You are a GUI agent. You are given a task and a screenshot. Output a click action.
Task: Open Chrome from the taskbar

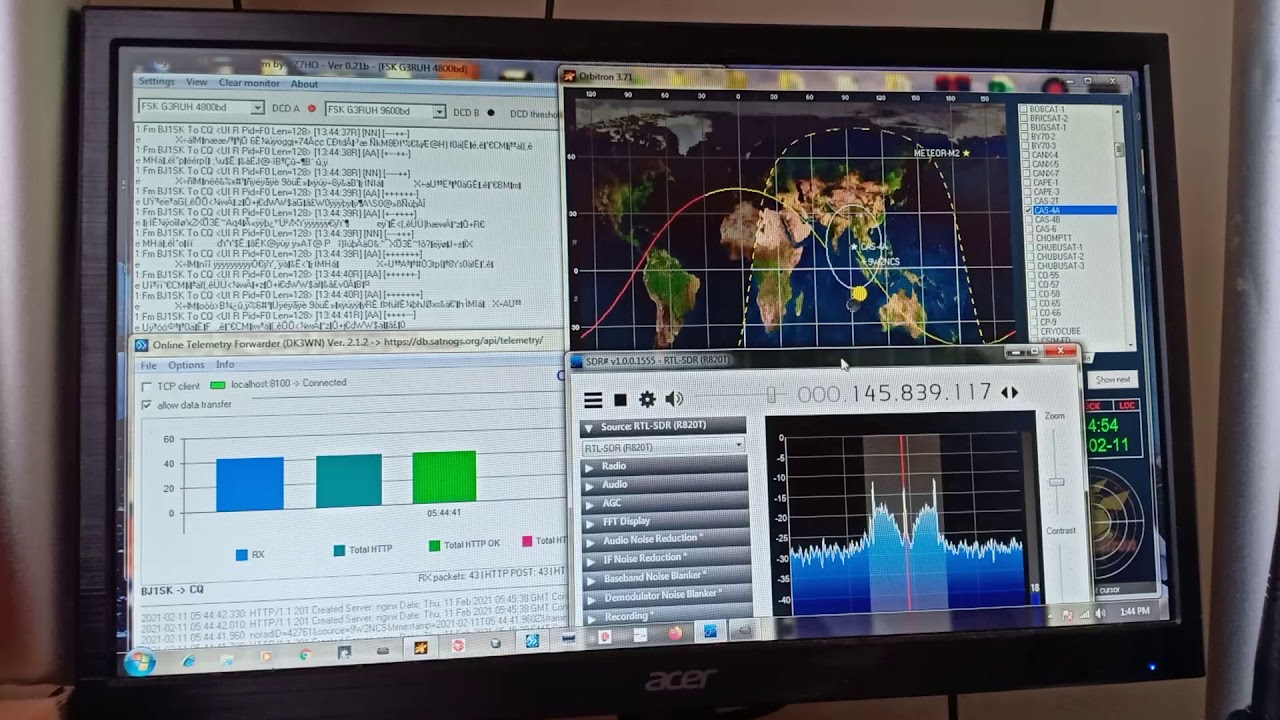click(305, 656)
